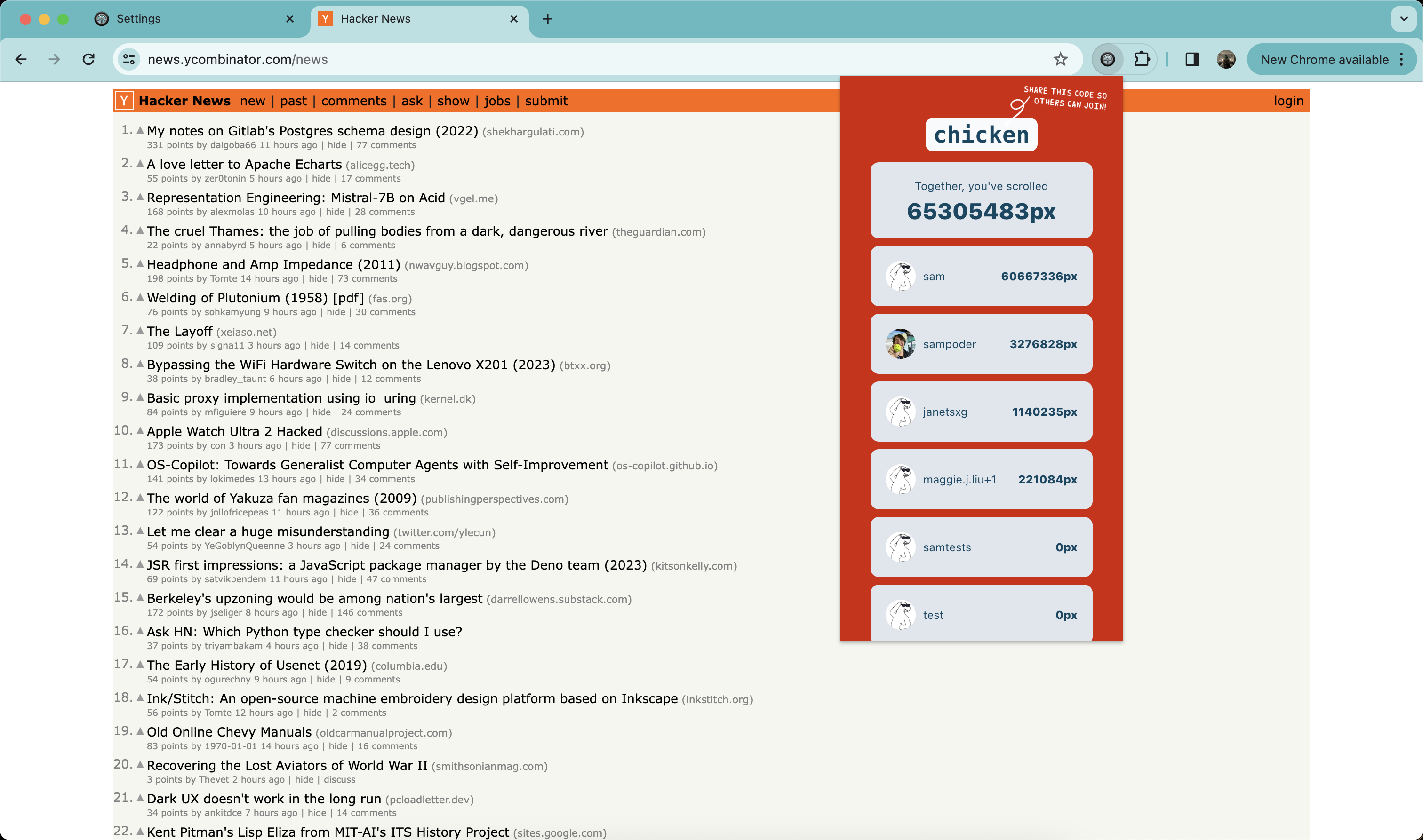Expand the tab search dropdown chevron

tap(1404, 19)
